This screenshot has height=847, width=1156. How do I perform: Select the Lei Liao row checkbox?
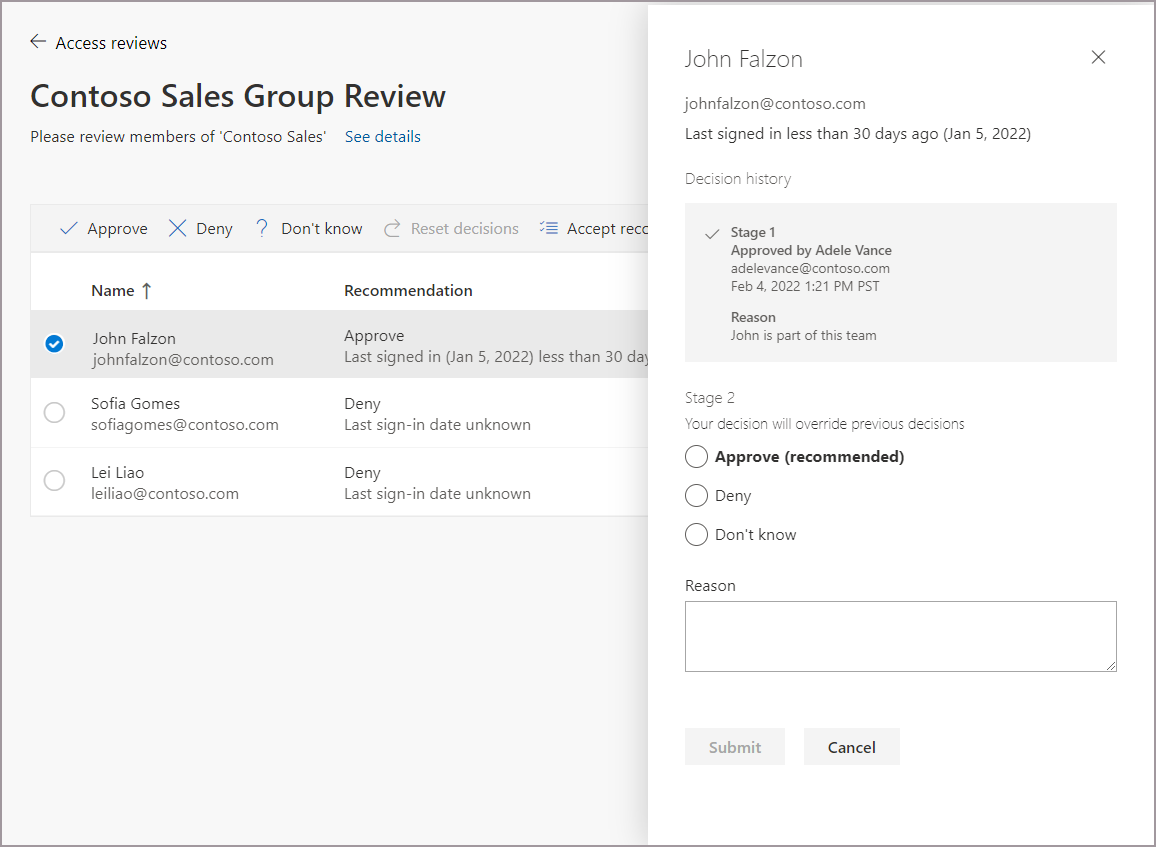click(x=55, y=481)
